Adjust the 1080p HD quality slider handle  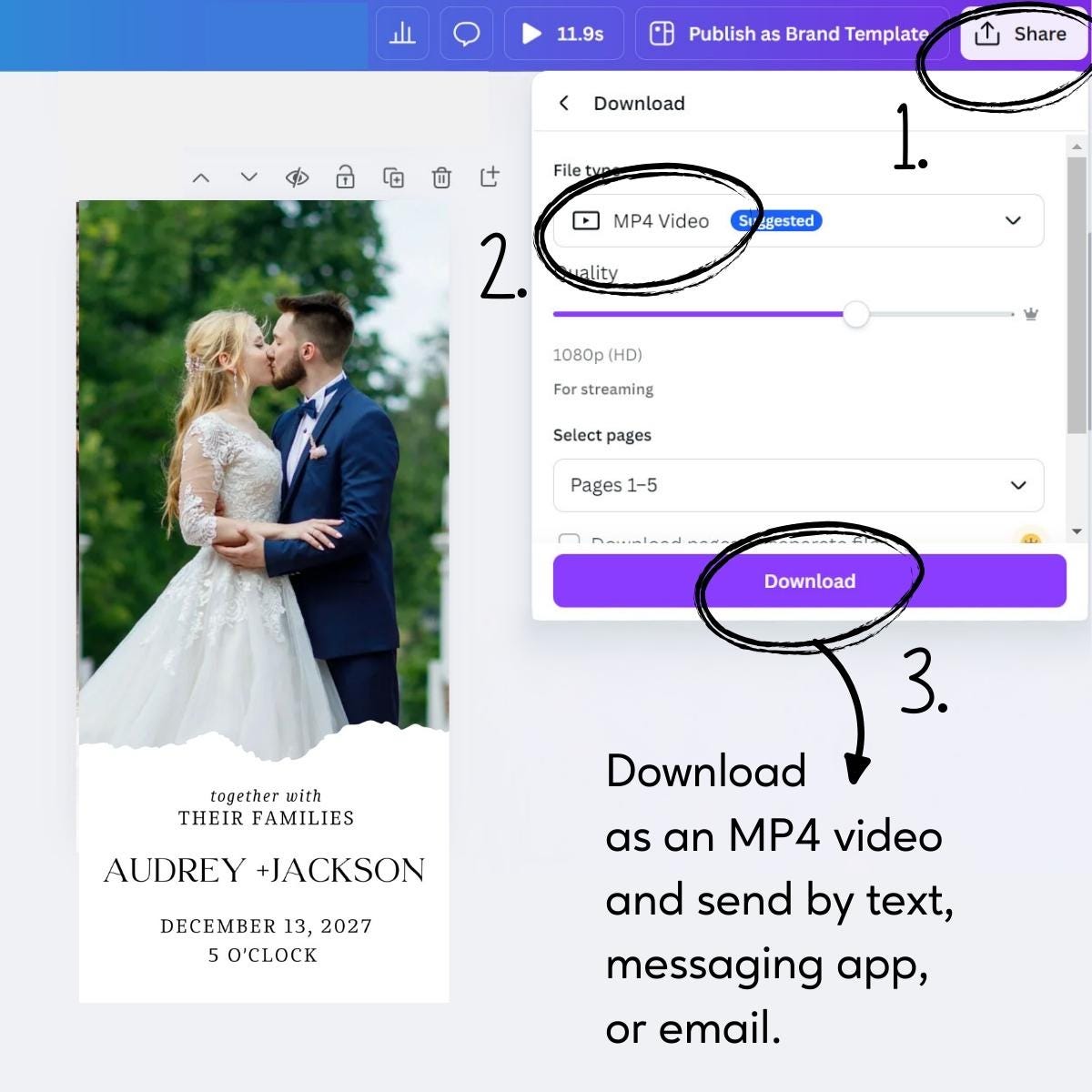pos(856,314)
